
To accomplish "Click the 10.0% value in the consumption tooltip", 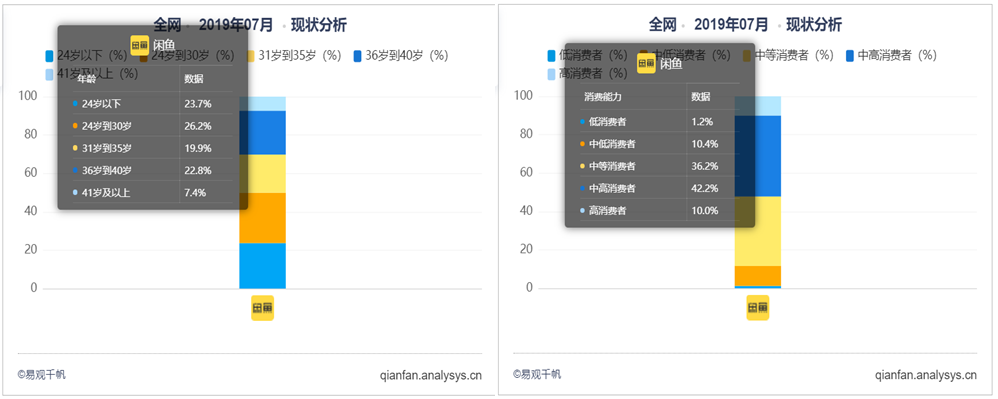I will click(x=705, y=211).
